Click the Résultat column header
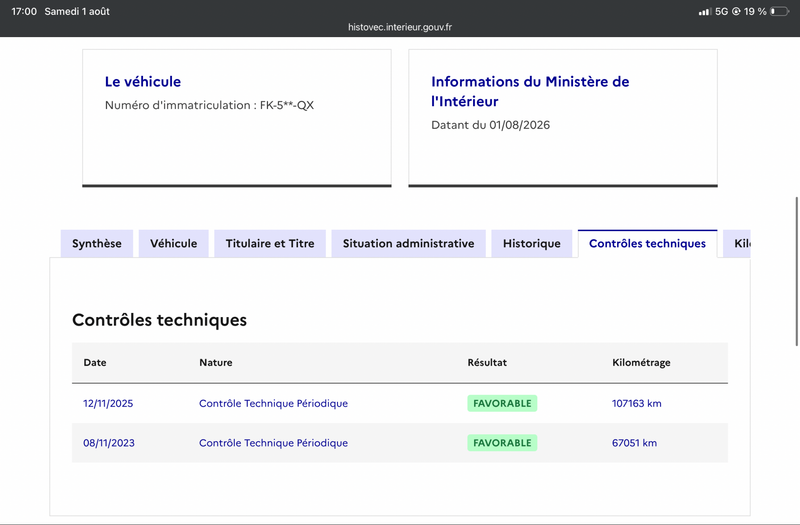This screenshot has width=800, height=525. tap(487, 363)
